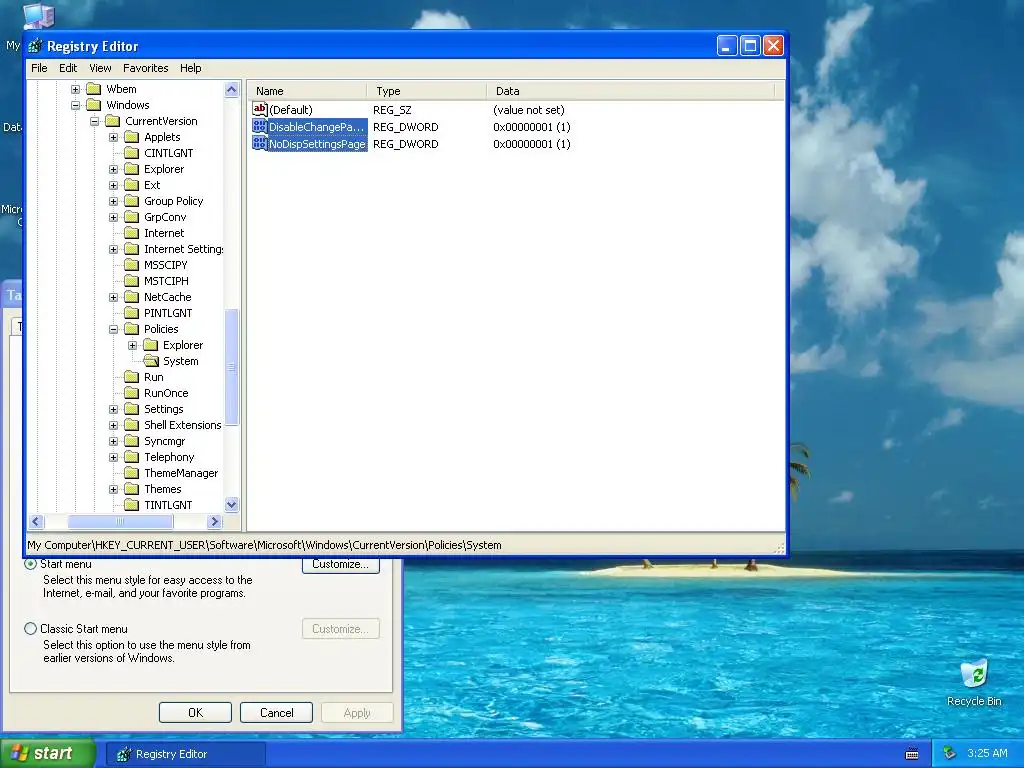Screen dimensions: 1024x768
Task: Select the Explorer key under CurrentVersion
Action: click(164, 169)
